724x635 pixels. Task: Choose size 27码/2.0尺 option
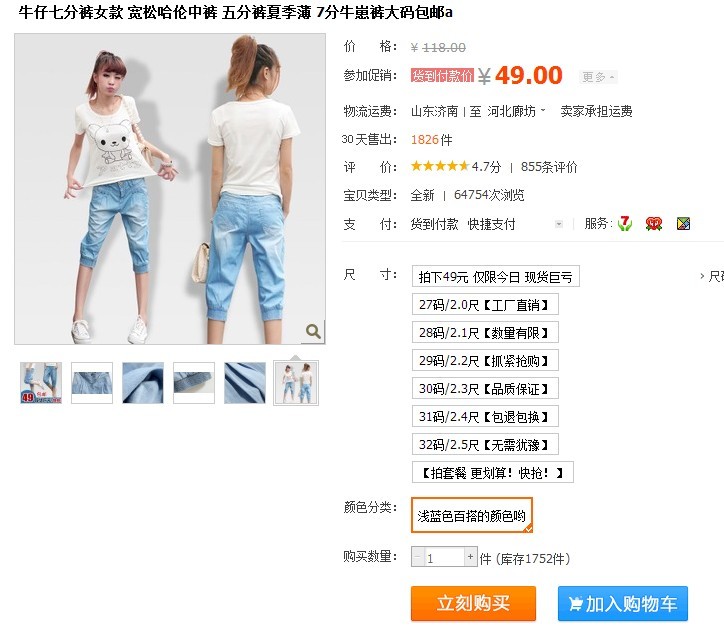pyautogui.click(x=485, y=305)
